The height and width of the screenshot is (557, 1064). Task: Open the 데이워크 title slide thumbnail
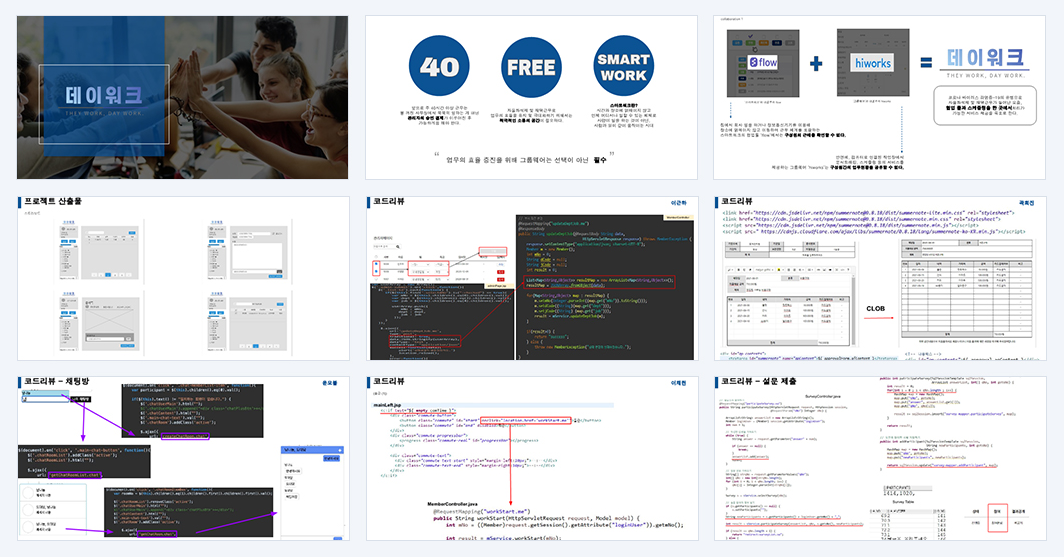pos(183,98)
